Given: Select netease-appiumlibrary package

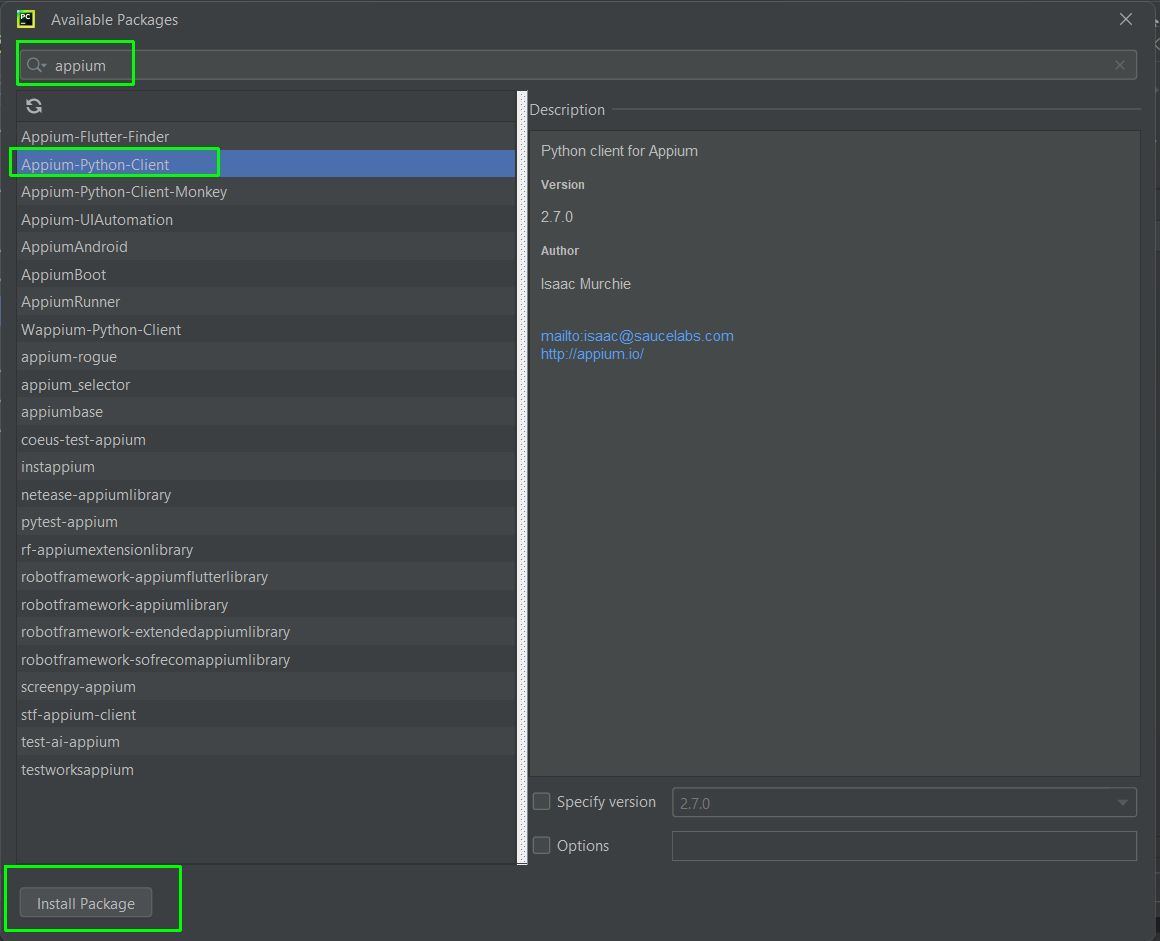Looking at the screenshot, I should point(266,494).
